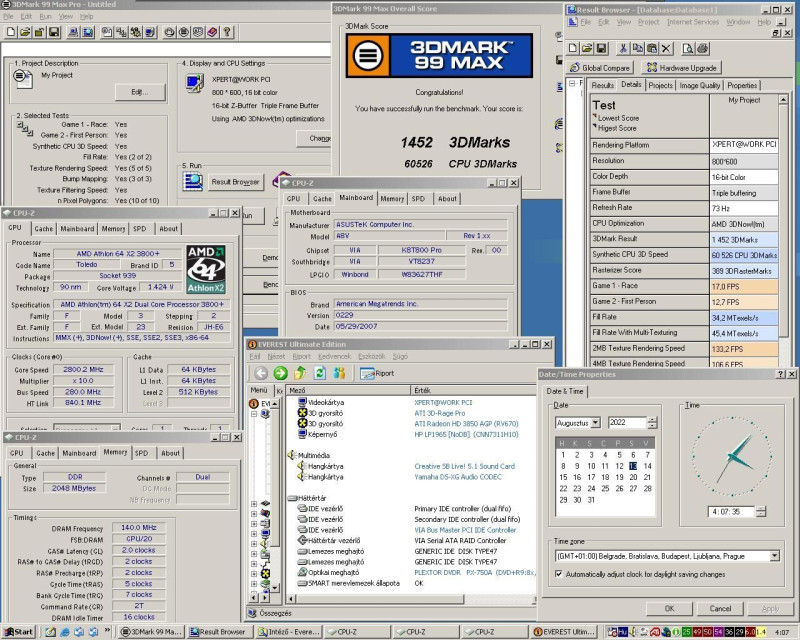The height and width of the screenshot is (640, 800).
Task: Select day 20 in the calendar
Action: 633,477
